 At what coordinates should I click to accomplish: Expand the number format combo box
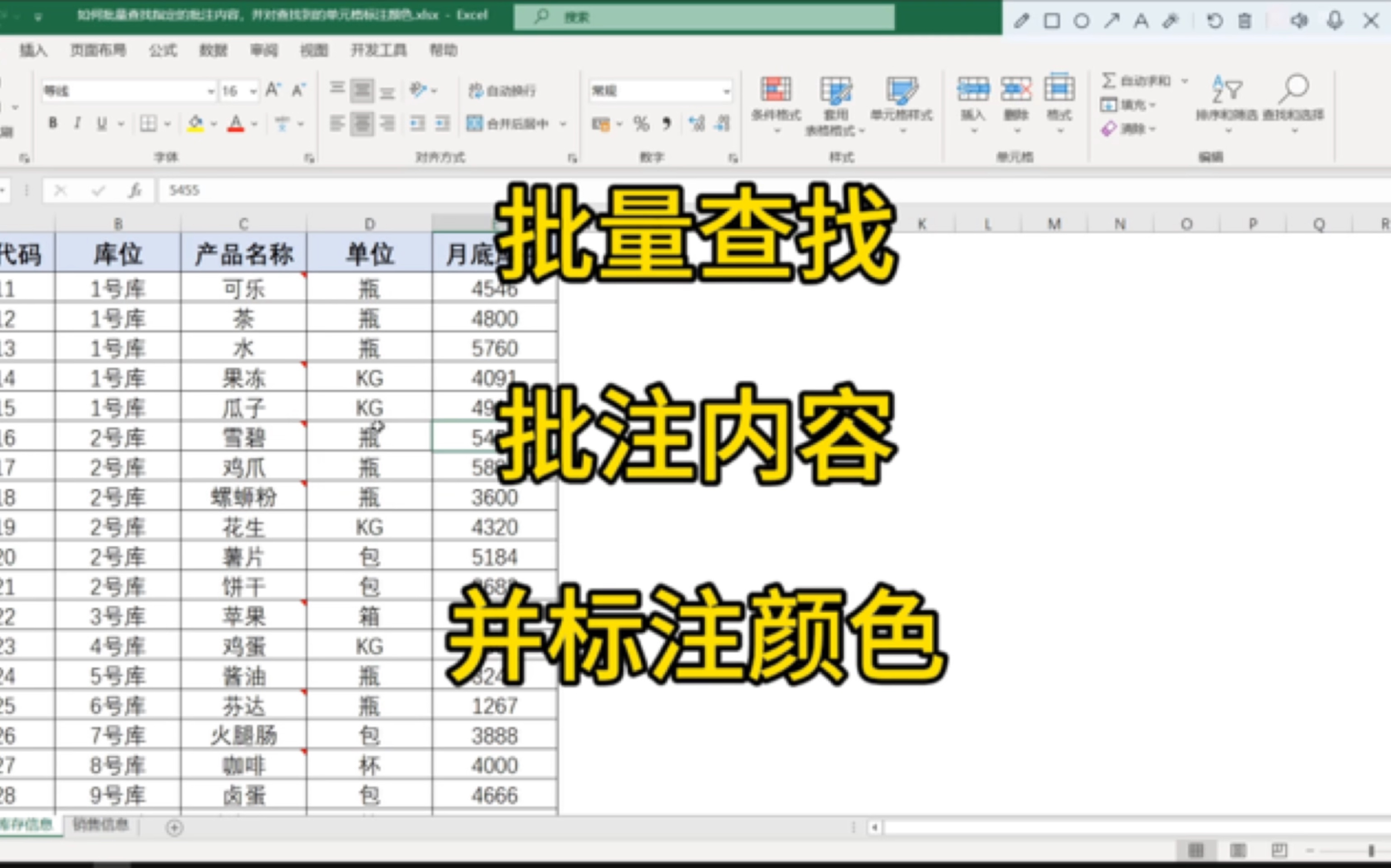[x=726, y=91]
